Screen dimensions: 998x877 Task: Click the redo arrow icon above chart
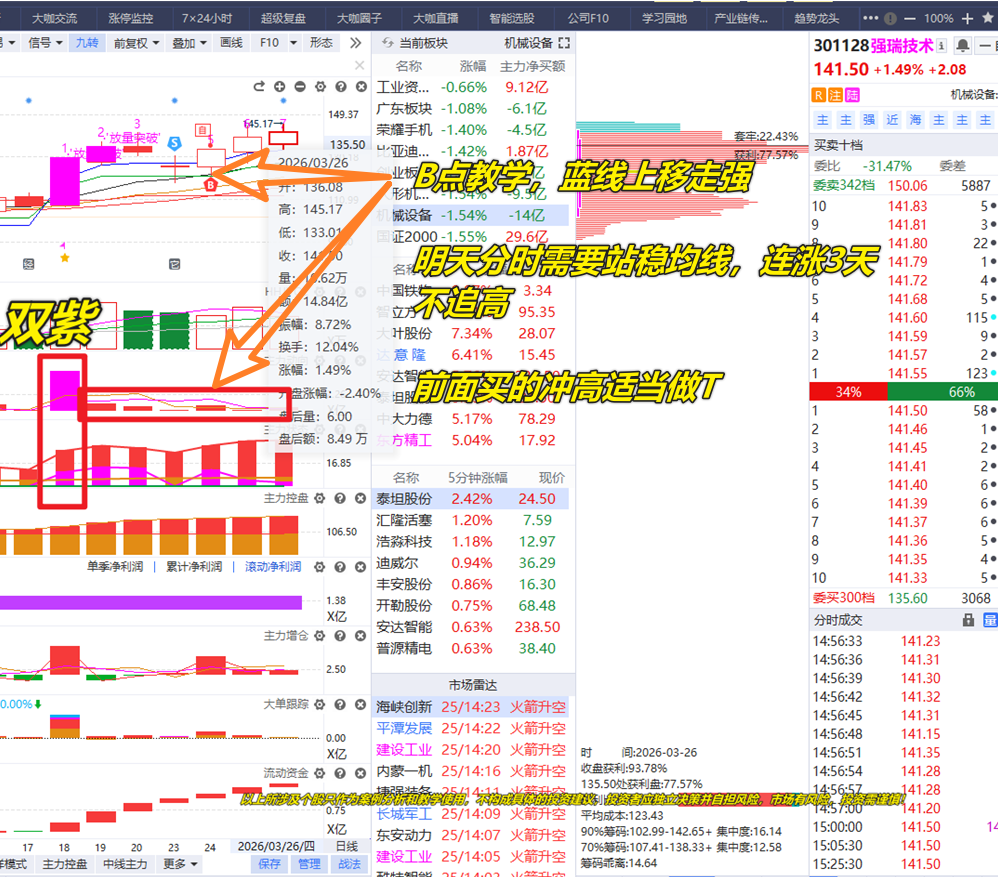pyautogui.click(x=260, y=88)
